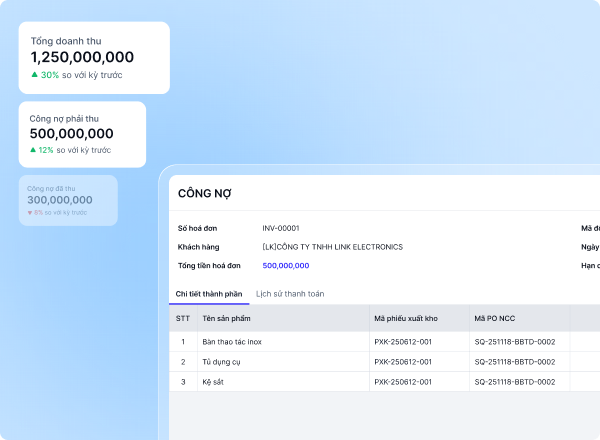
Task: Click PXK-250612-001 in the Kệ sắt row
Action: click(x=403, y=382)
